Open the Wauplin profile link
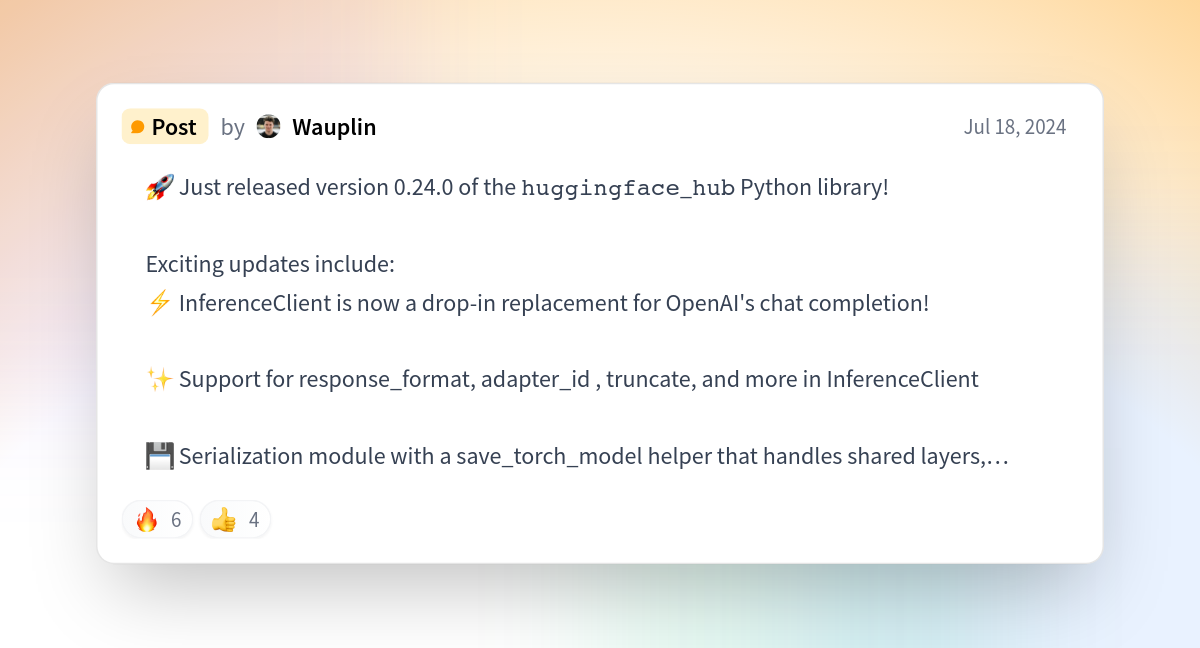This screenshot has height=648, width=1200. tap(334, 127)
